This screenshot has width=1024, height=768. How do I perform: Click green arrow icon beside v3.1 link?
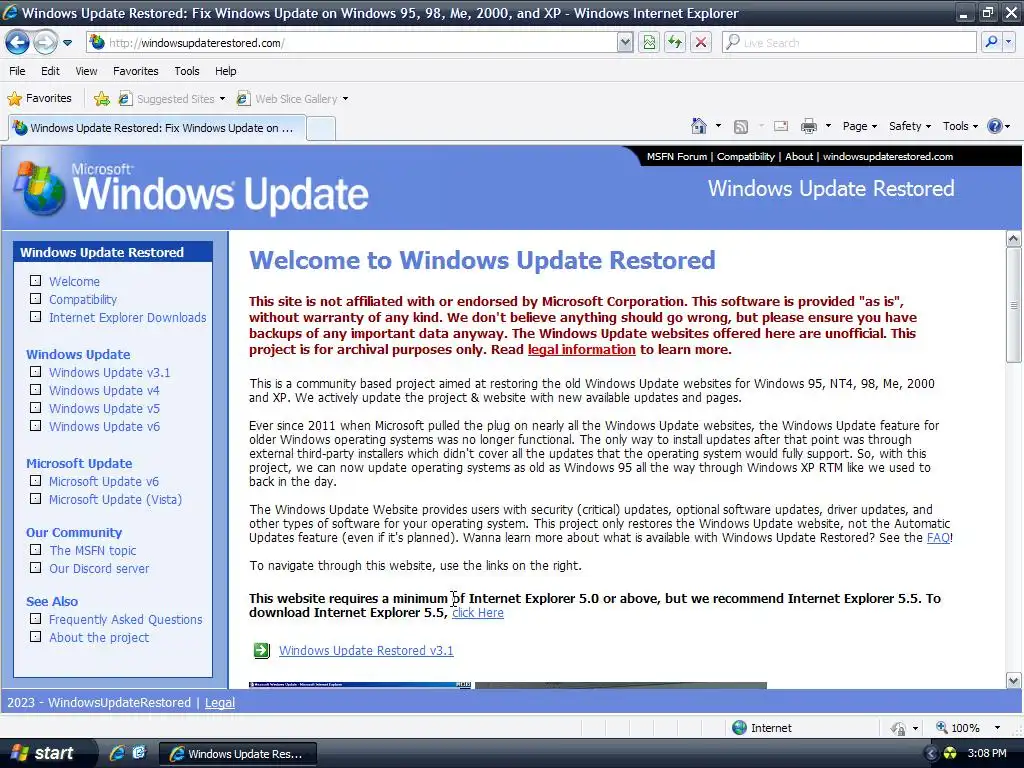tap(262, 650)
